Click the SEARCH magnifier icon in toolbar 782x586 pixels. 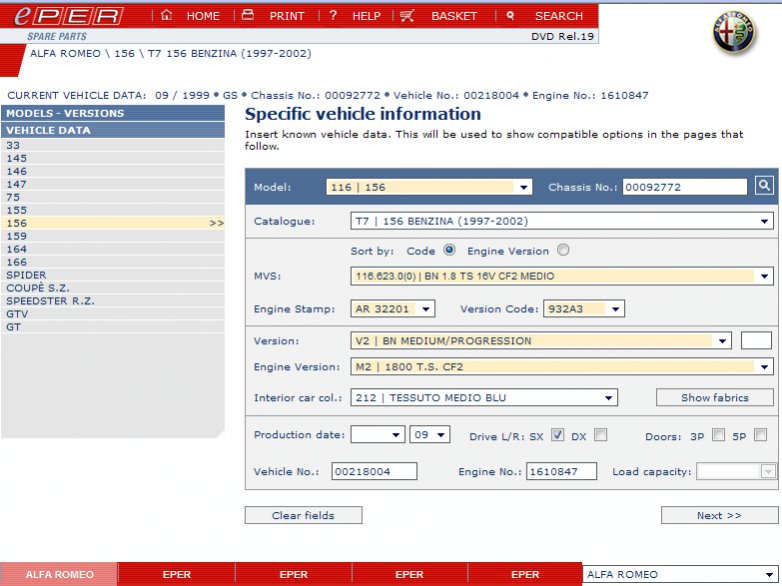(x=511, y=16)
